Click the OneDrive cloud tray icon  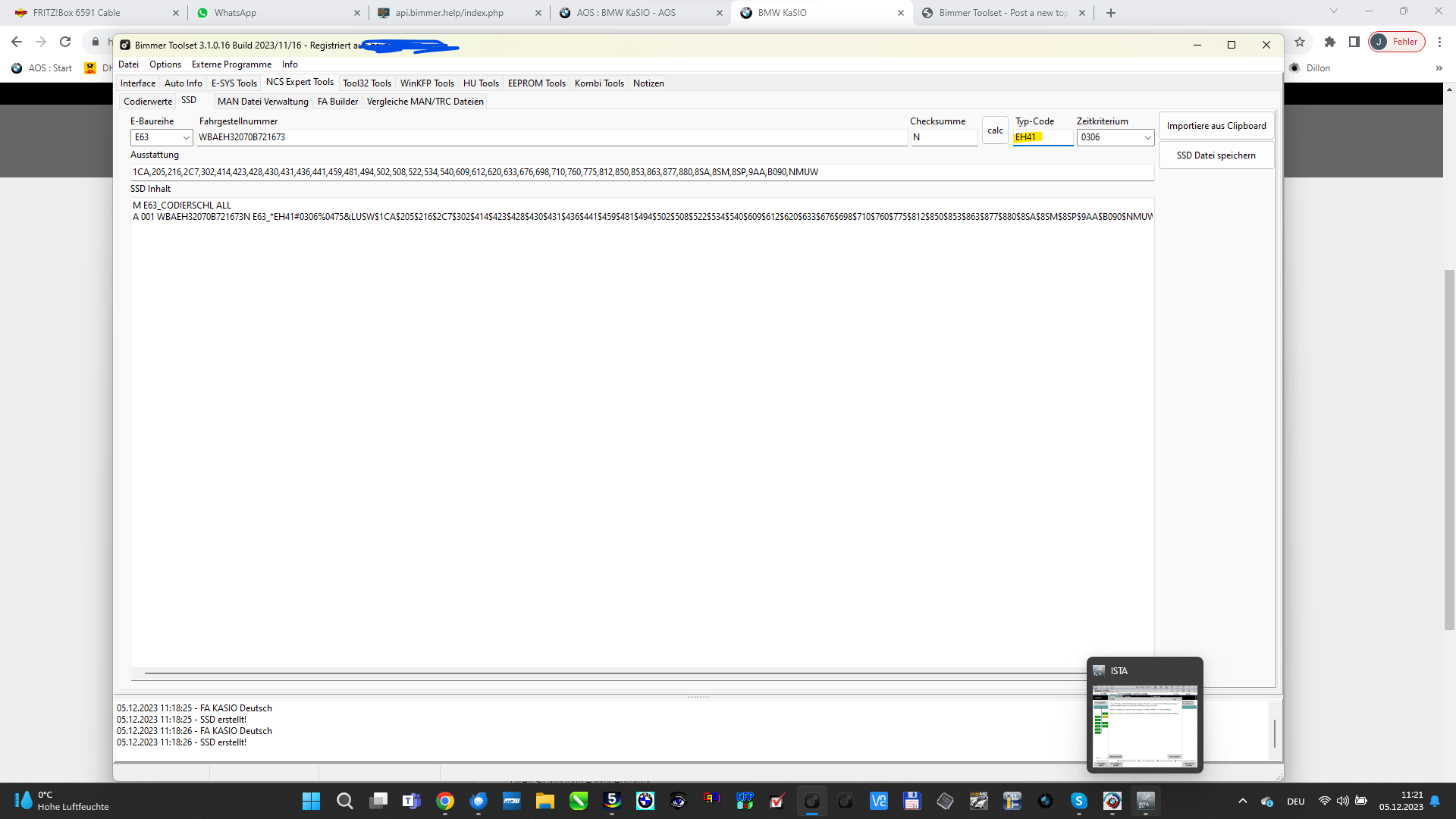click(x=1267, y=801)
